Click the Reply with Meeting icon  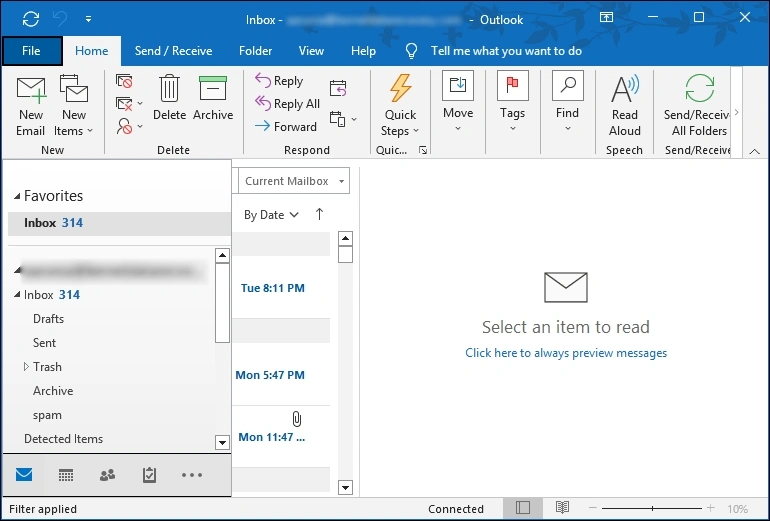click(338, 88)
